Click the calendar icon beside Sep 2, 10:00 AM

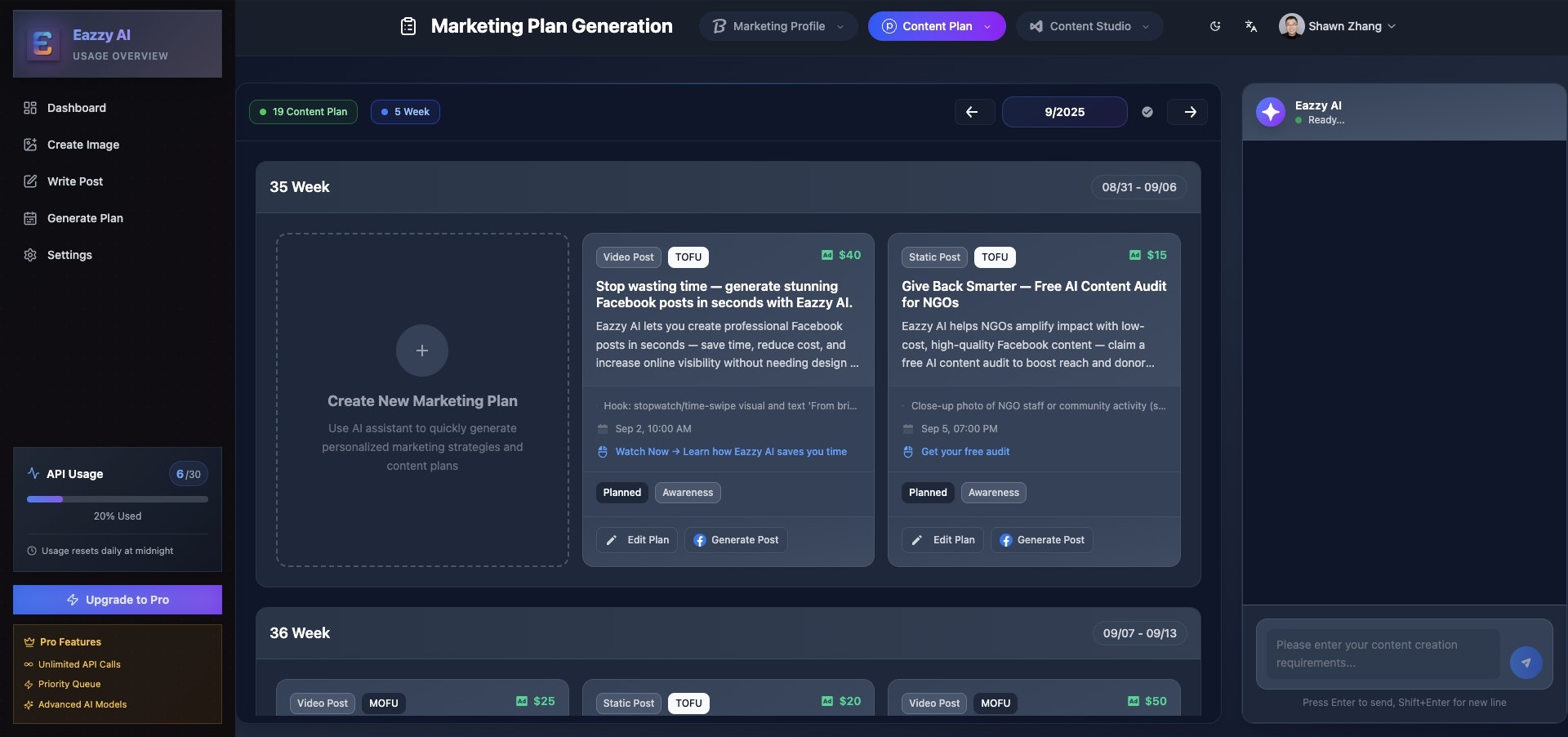[603, 429]
